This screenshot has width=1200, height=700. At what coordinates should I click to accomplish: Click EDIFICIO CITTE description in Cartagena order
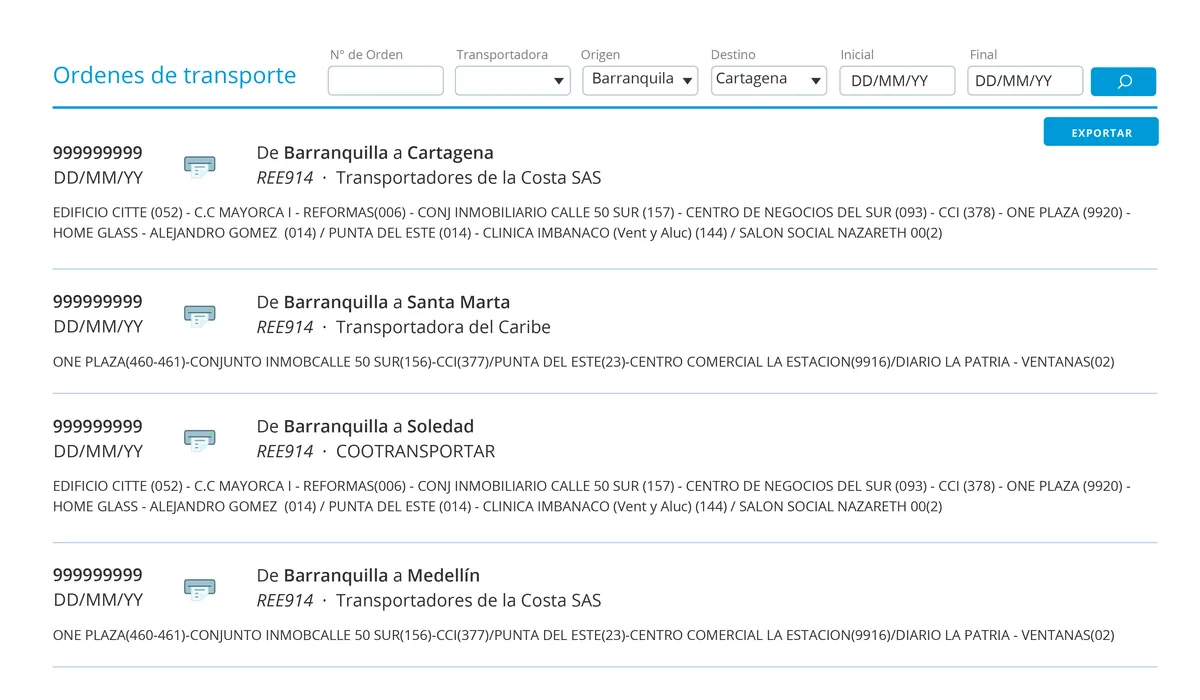click(x=592, y=223)
